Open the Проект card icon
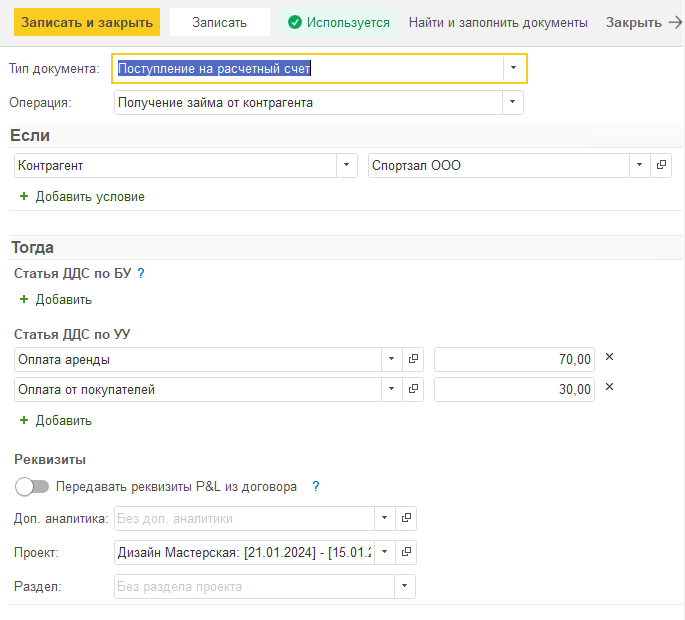 click(406, 552)
